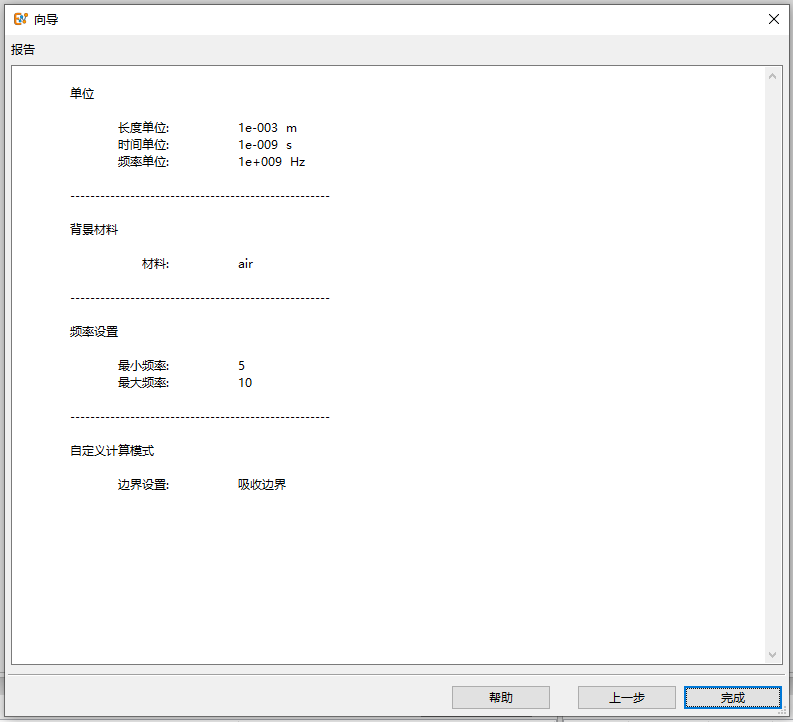
Task: Click the 材料 label
Action: point(155,264)
